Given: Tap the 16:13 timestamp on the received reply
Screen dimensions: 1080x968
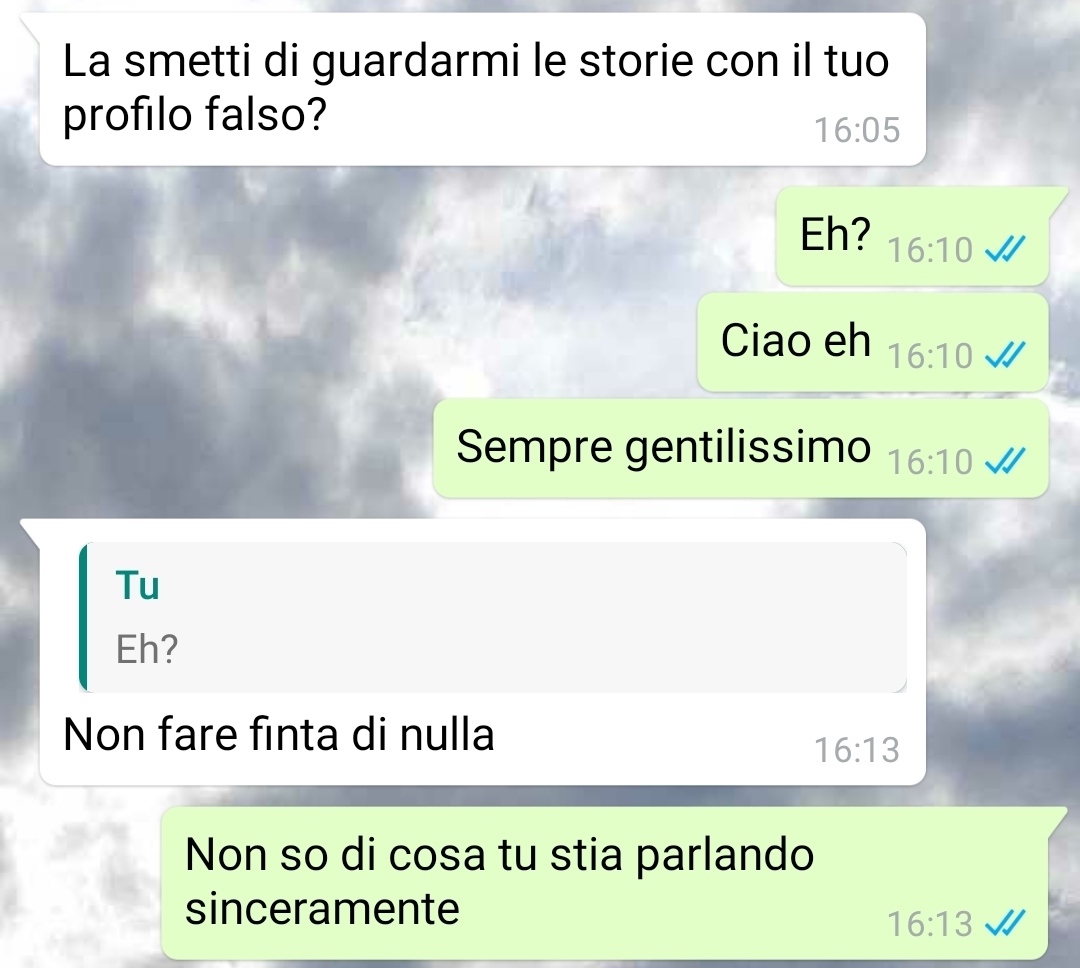Looking at the screenshot, I should pyautogui.click(x=857, y=750).
